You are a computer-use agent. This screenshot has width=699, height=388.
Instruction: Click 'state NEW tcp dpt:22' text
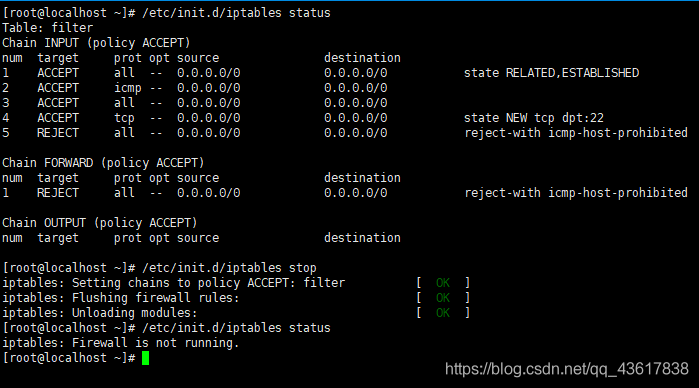coord(534,118)
